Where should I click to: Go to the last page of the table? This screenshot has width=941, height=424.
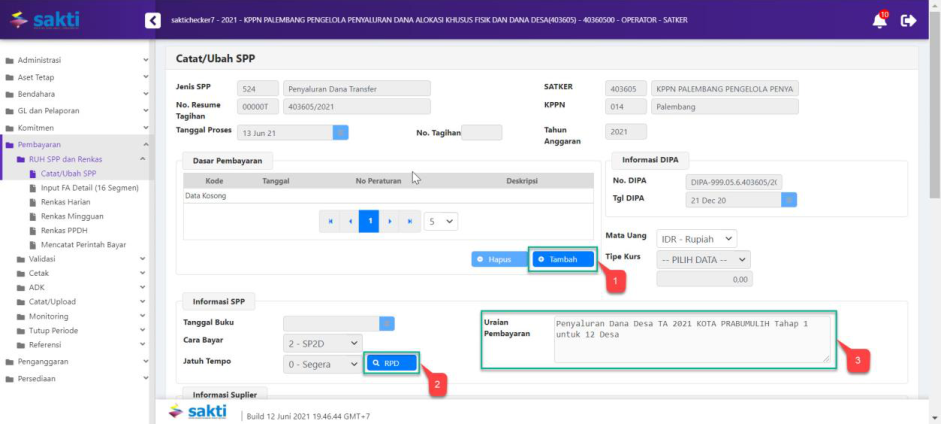[408, 221]
